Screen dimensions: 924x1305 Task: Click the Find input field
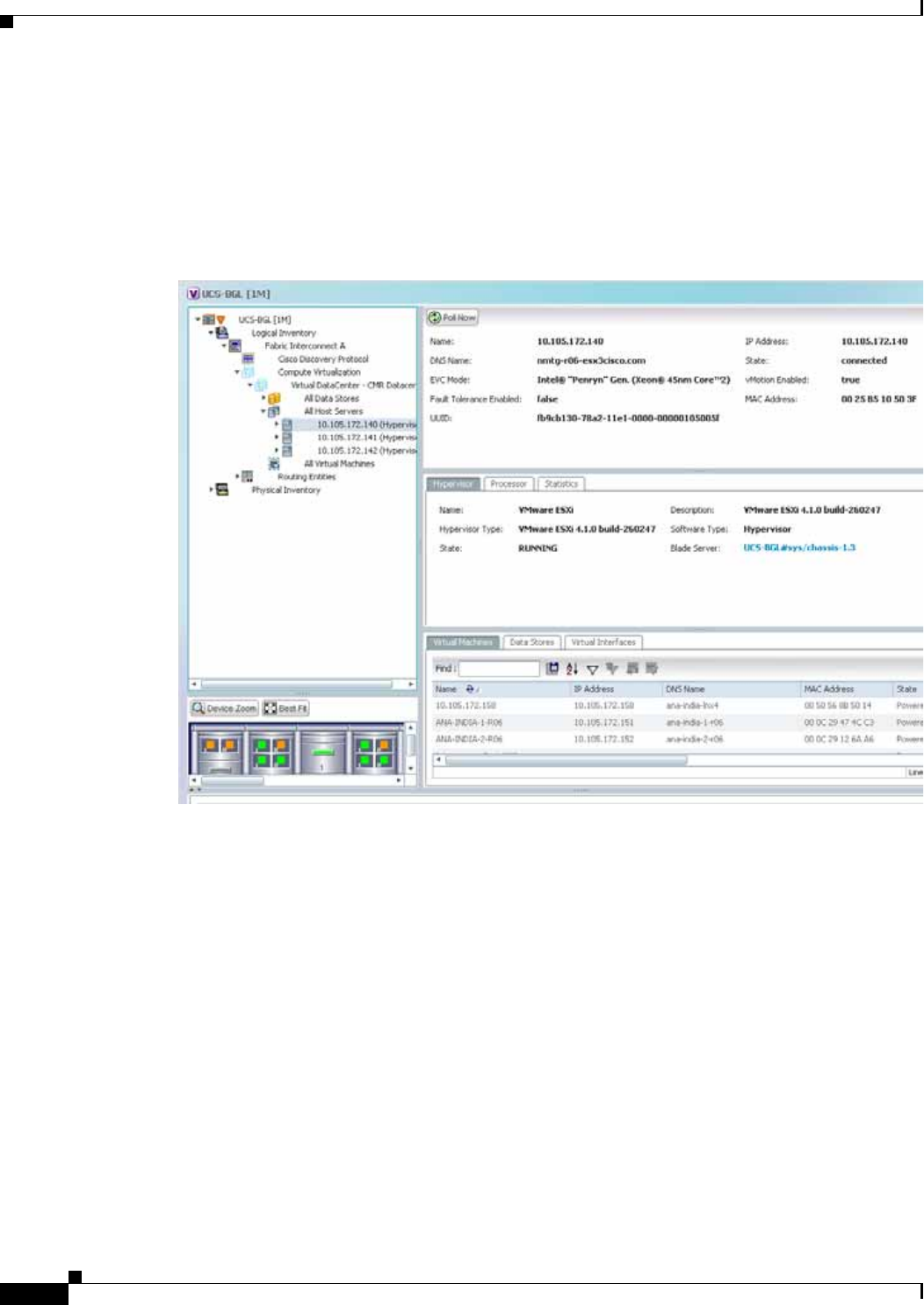(x=499, y=669)
